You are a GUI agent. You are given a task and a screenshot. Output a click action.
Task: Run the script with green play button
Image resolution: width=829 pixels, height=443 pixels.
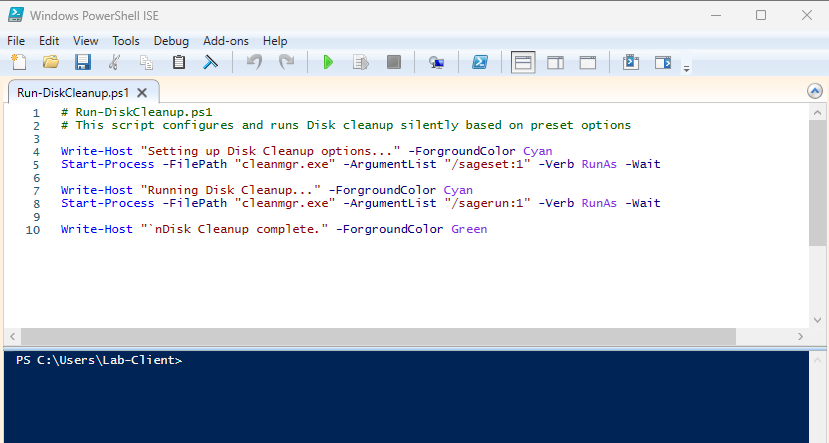pyautogui.click(x=328, y=62)
